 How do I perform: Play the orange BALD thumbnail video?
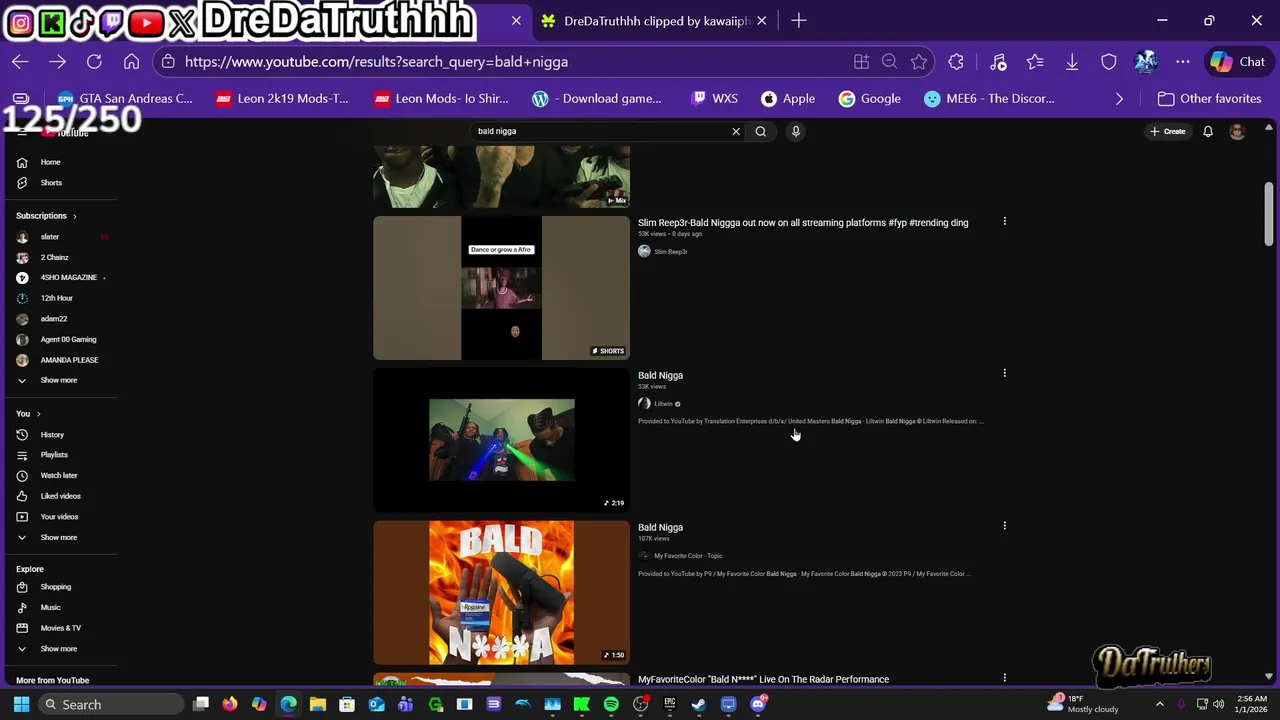501,592
